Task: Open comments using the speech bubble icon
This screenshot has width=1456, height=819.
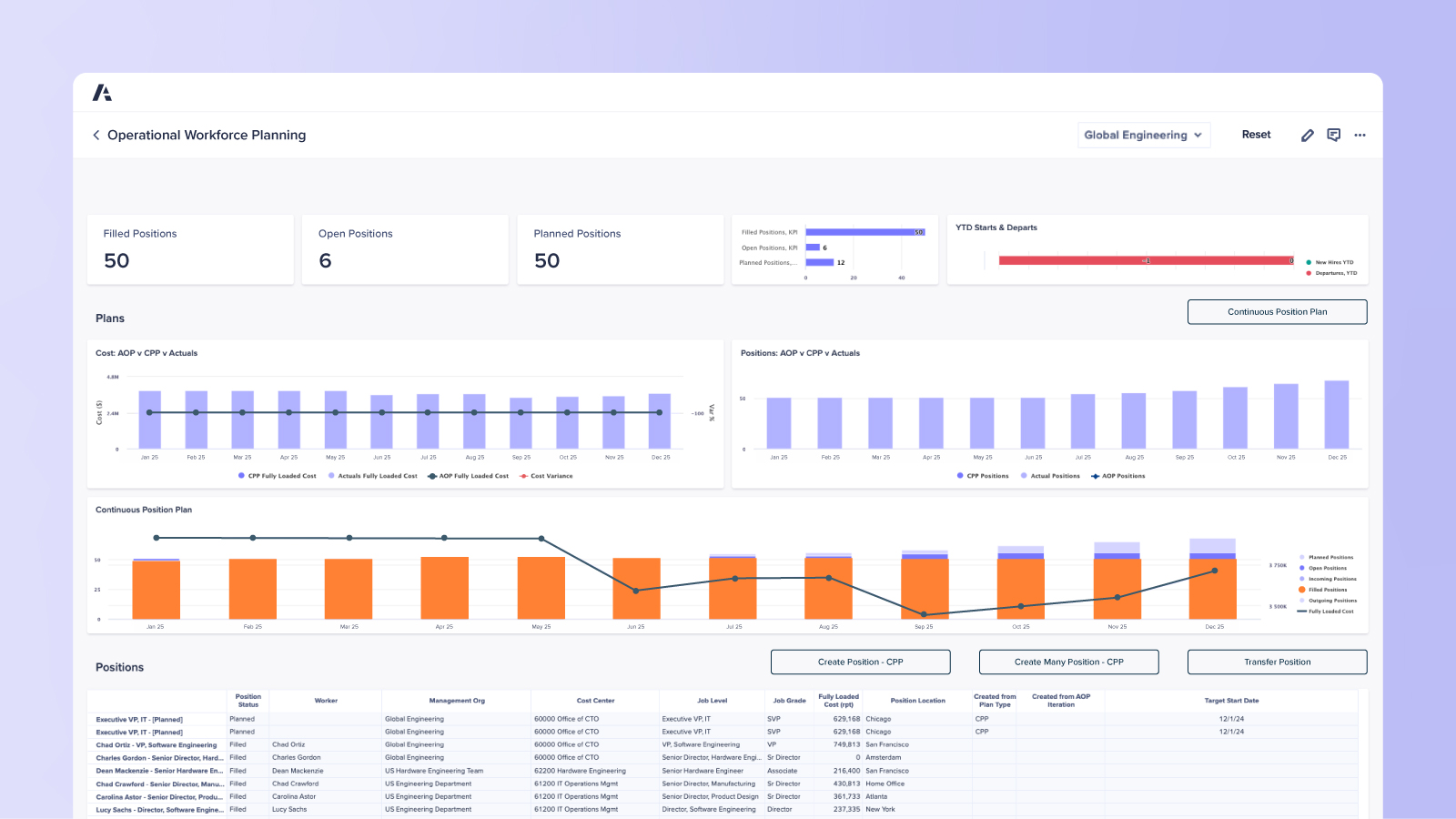Action: click(x=1334, y=135)
